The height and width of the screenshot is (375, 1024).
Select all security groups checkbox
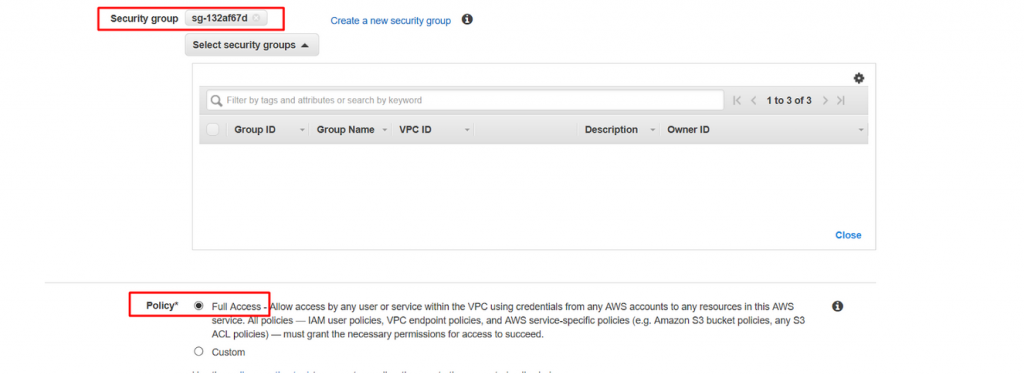[212, 129]
